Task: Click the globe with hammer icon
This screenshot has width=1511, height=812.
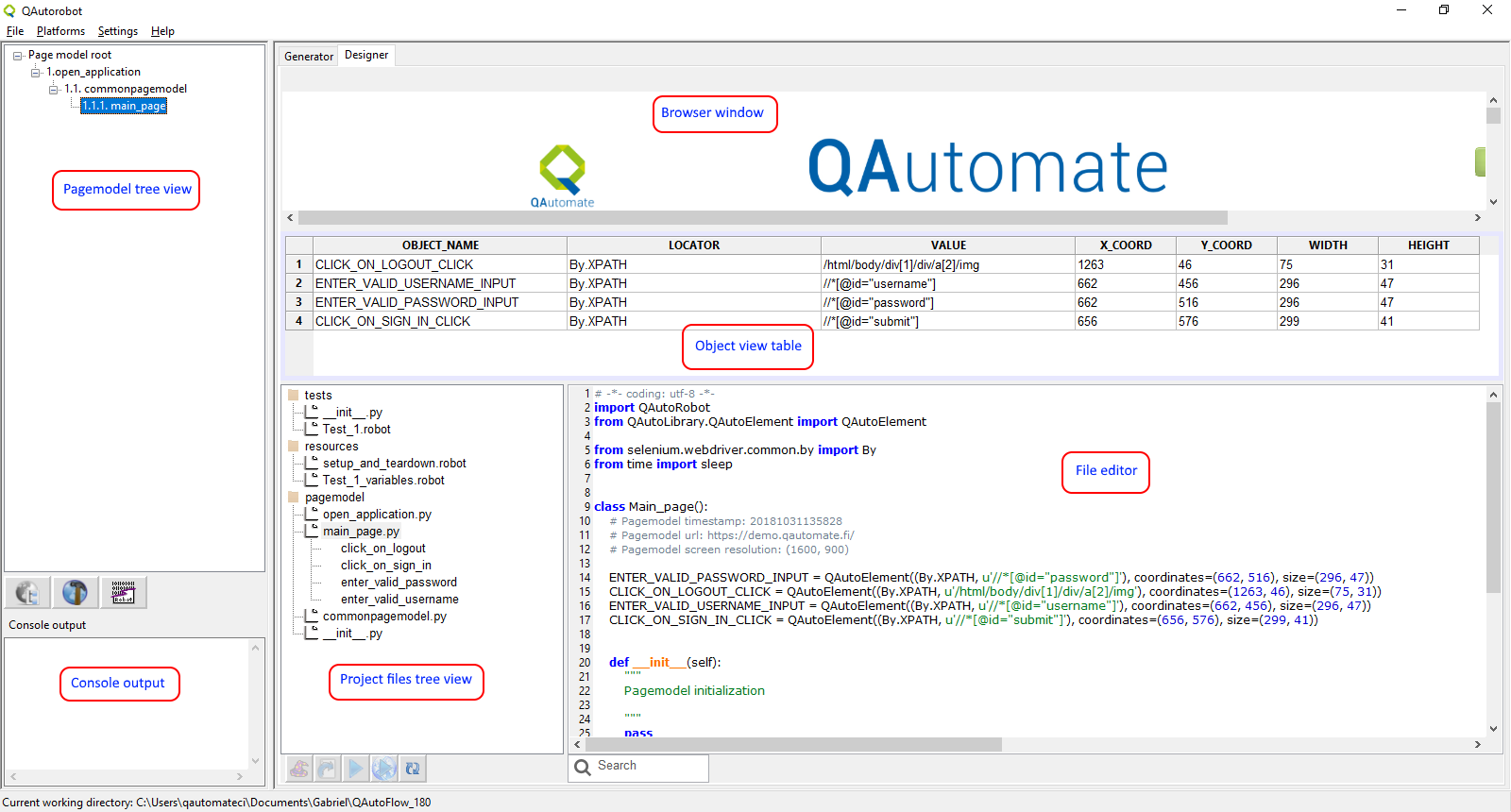Action: tap(75, 592)
